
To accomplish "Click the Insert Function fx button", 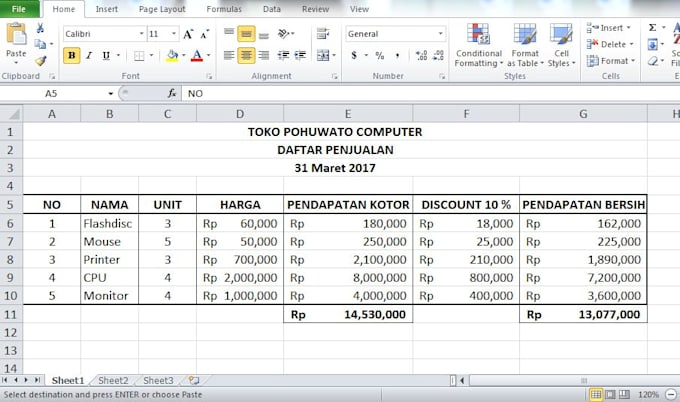I will pos(172,93).
